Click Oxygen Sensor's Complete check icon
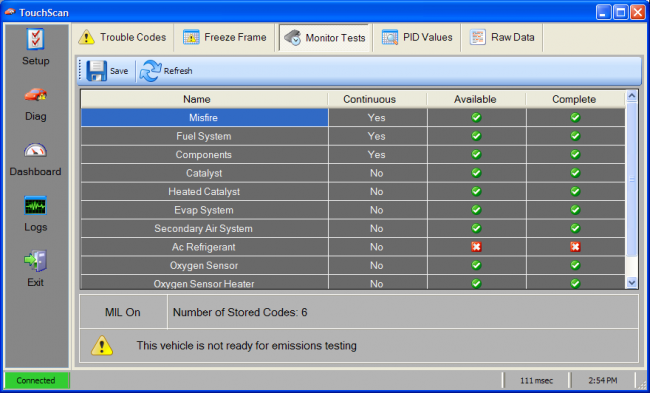Screen dimensions: 650x393 pos(575,265)
